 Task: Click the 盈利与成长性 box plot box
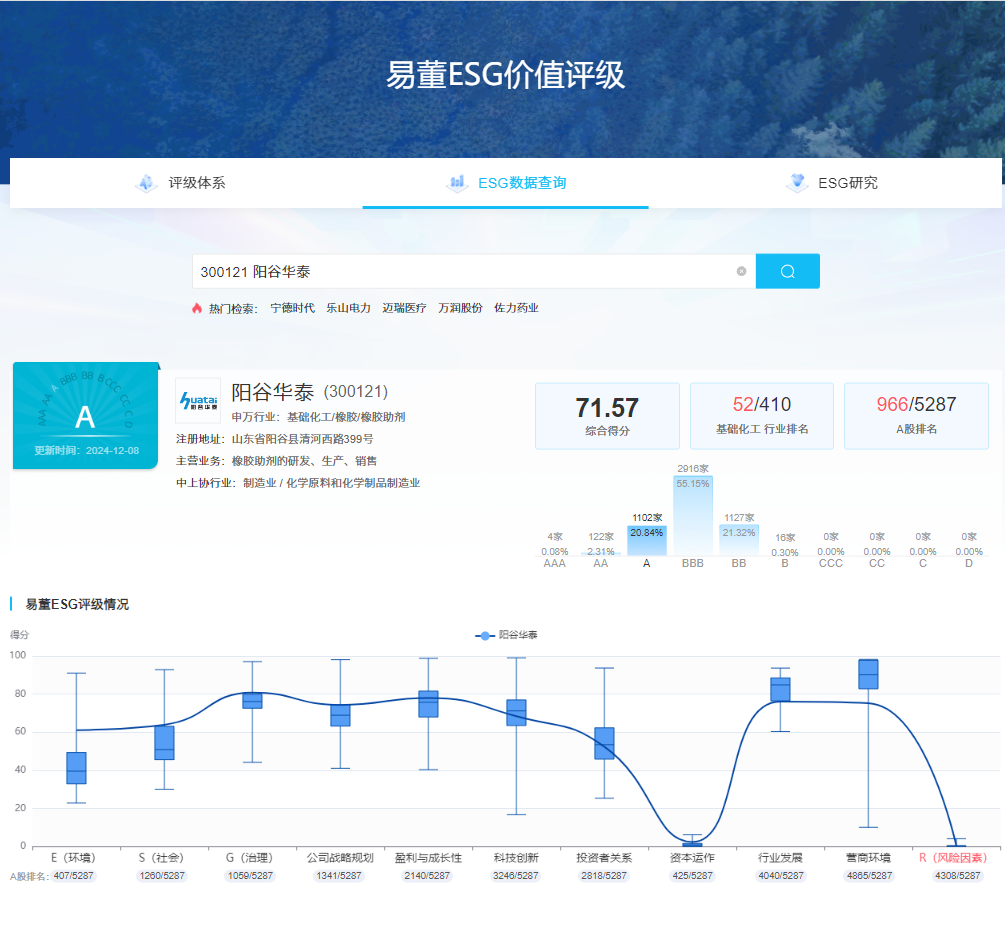coord(428,704)
